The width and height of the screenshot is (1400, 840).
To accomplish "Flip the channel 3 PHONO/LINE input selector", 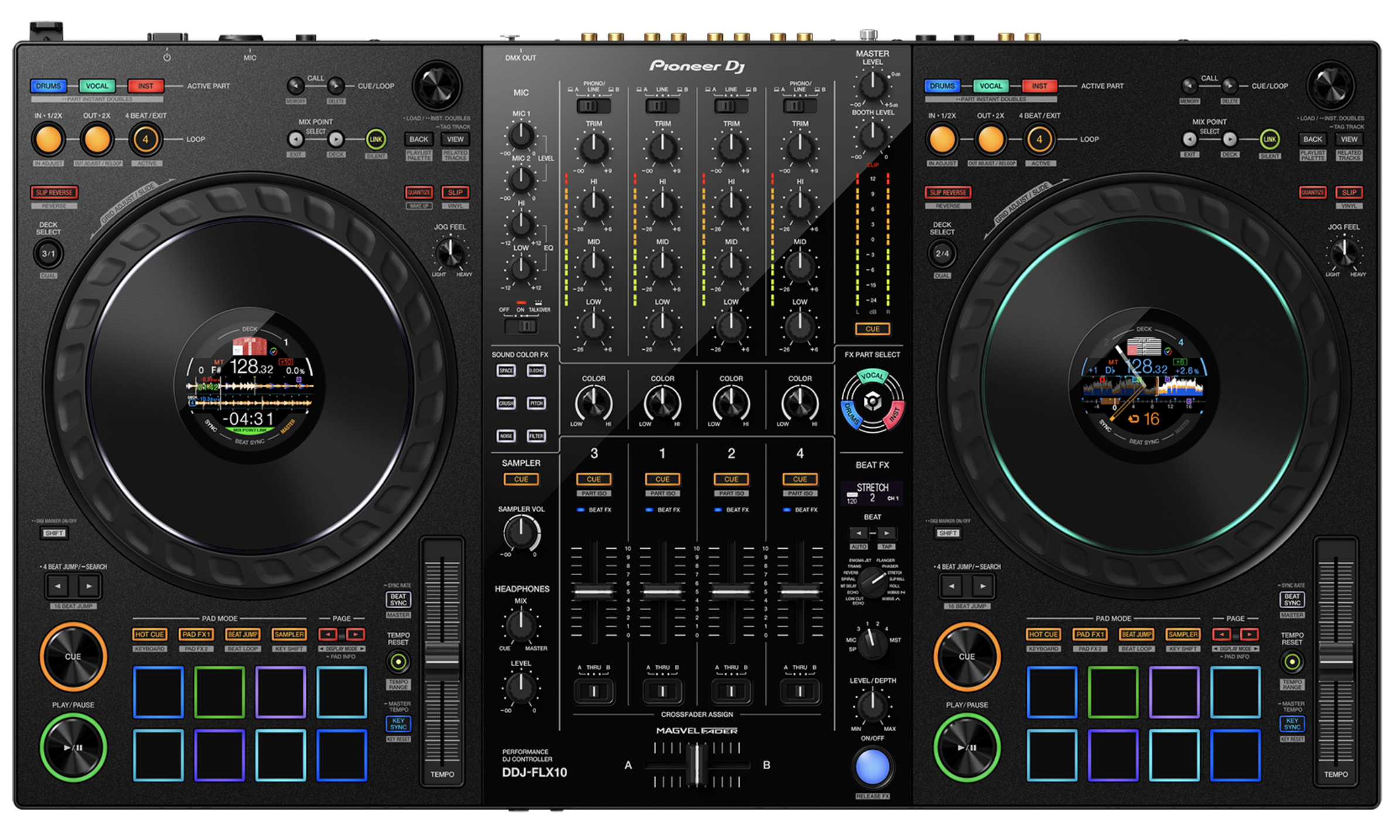I will 594,106.
